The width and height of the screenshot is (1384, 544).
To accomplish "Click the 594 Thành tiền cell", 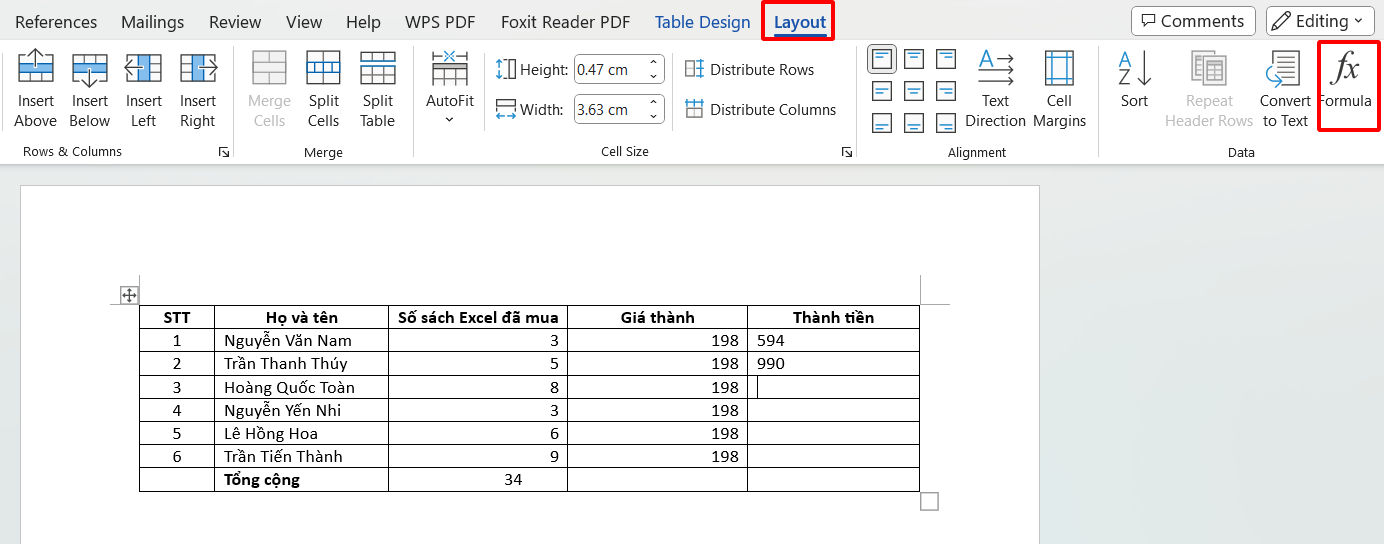I will tap(833, 341).
